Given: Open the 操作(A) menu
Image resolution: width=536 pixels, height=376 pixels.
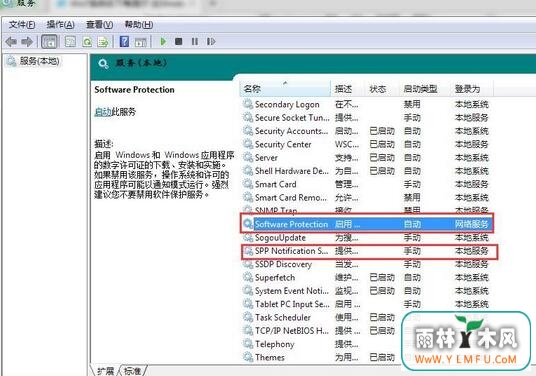Looking at the screenshot, I should click(61, 25).
